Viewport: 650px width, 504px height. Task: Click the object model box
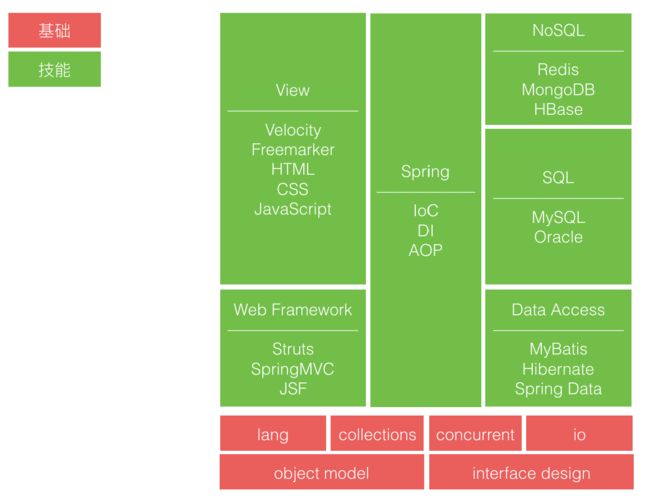click(322, 472)
